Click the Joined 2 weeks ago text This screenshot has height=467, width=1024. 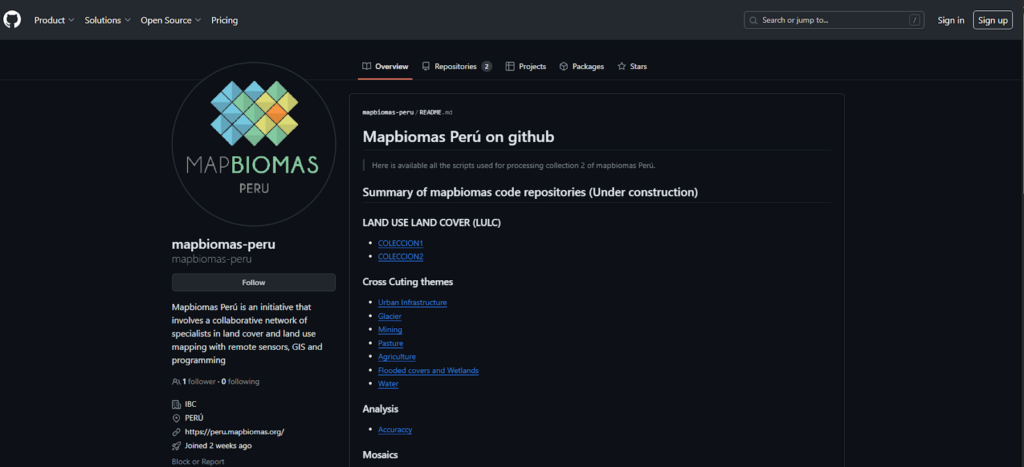pos(218,445)
